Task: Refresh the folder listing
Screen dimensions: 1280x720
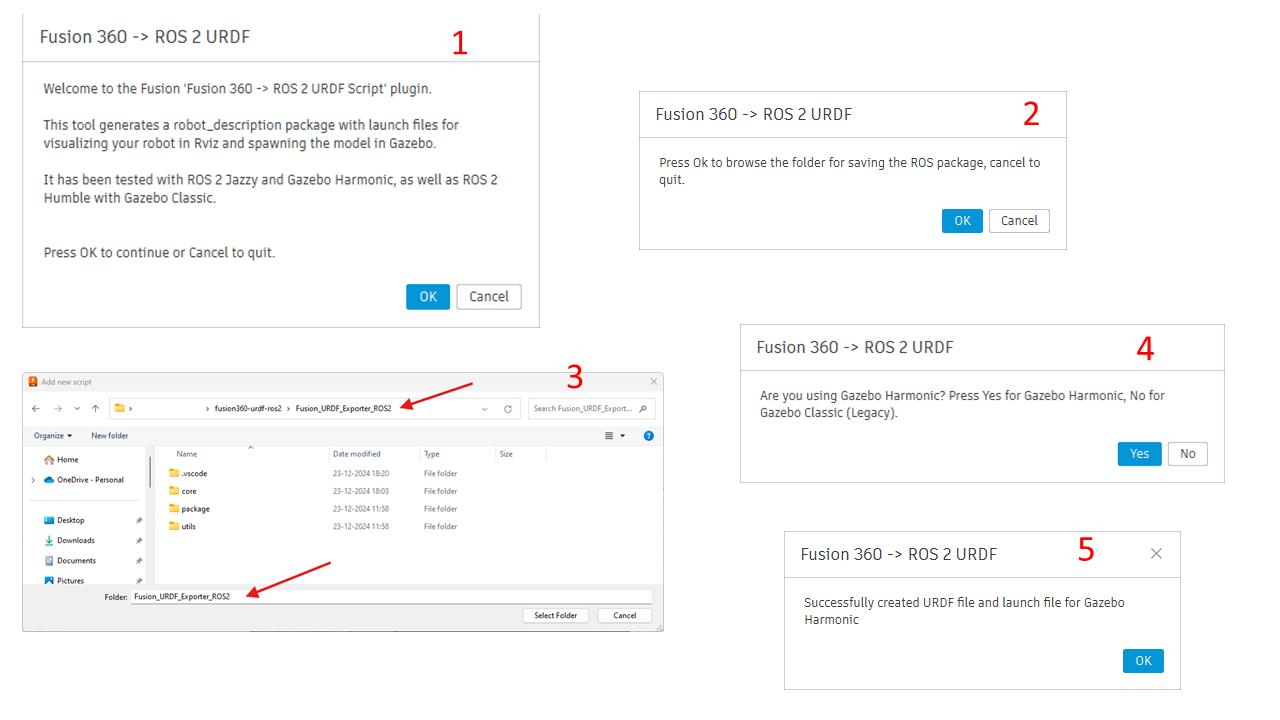Action: pos(508,409)
